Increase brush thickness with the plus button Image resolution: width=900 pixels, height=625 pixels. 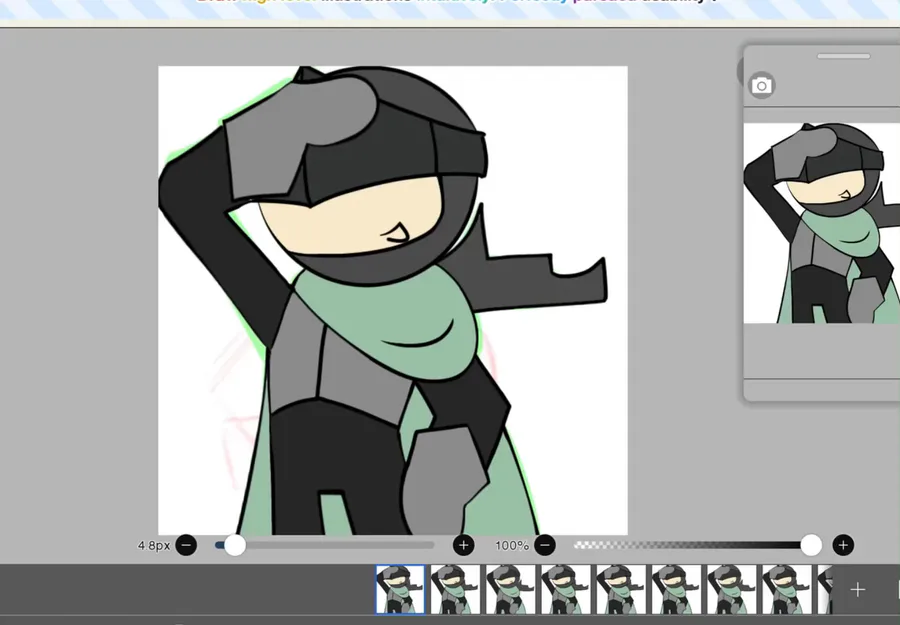coord(464,545)
